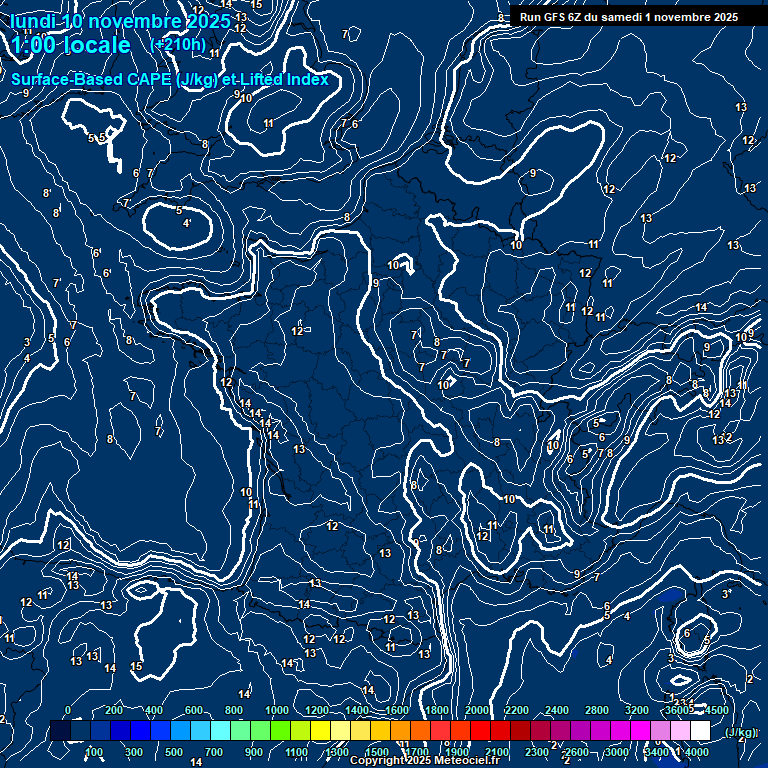
Task: Click the 700–800 J/kg cyan swatch
Action: 220,730
